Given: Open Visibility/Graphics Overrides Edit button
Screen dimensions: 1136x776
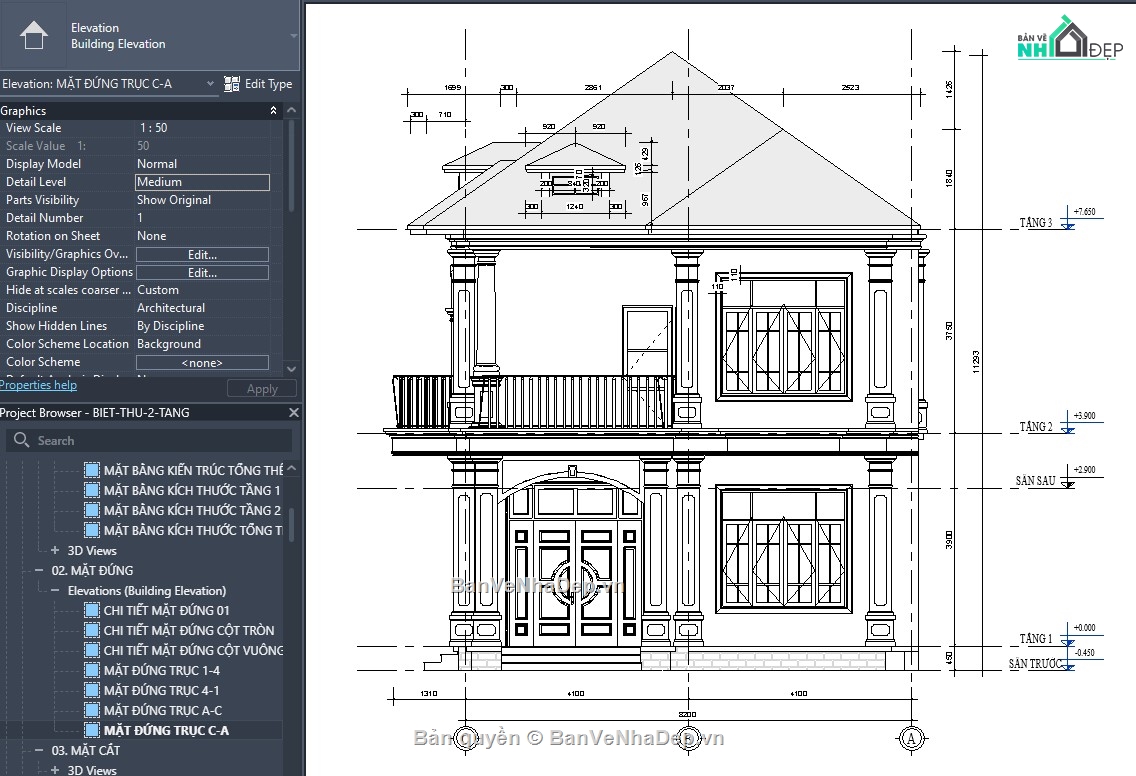Looking at the screenshot, I should click(x=202, y=254).
